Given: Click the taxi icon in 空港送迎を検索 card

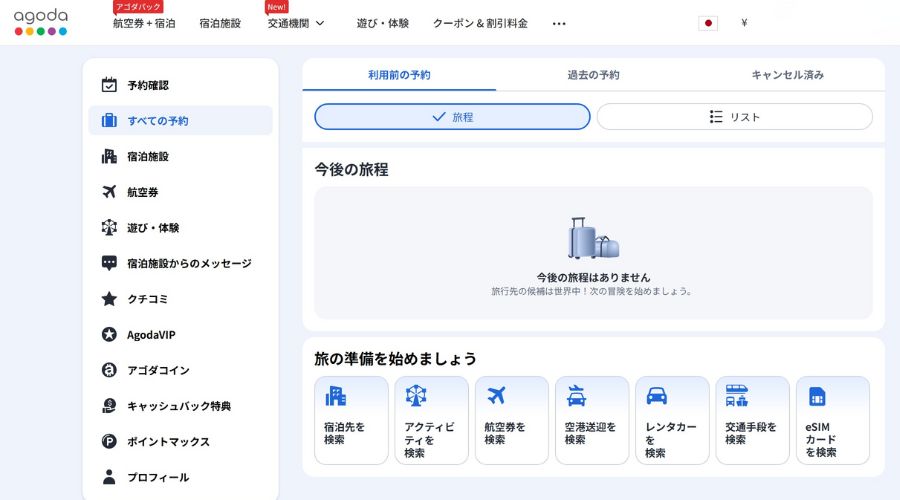Looking at the screenshot, I should 576,396.
